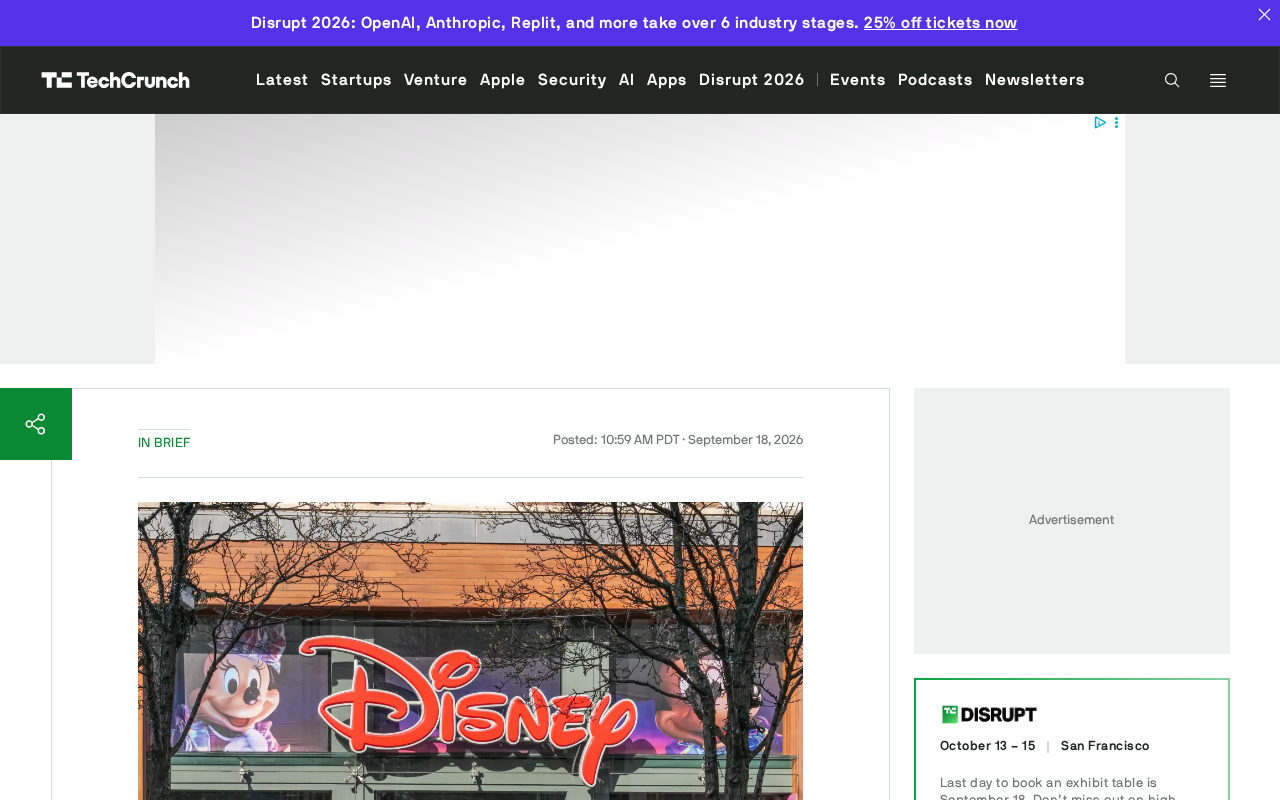
Task: Go to TechCrunch homepage logo
Action: click(115, 80)
